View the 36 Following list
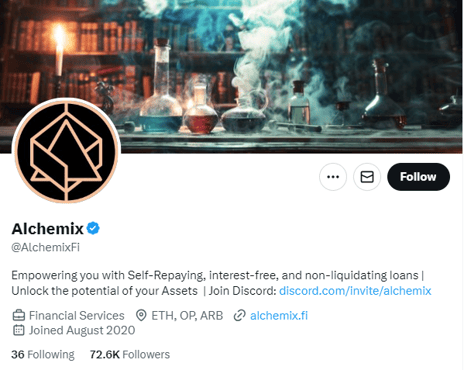 point(43,354)
